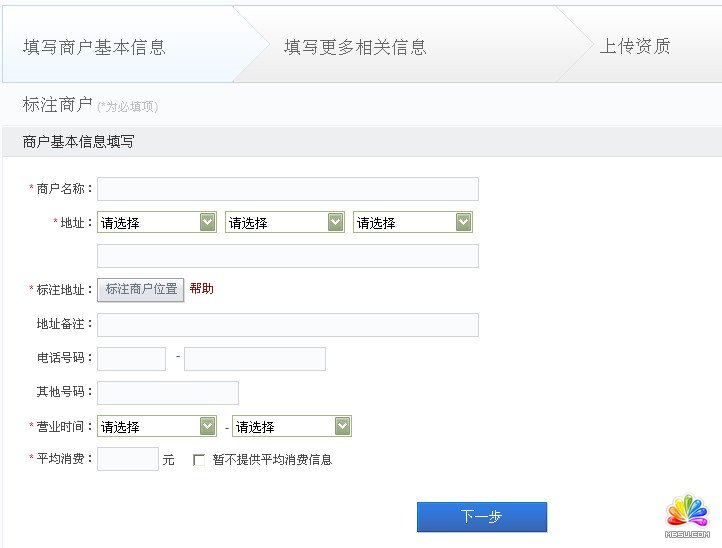The height and width of the screenshot is (548, 722).
Task: Check the 暂不提供平均消费信息 checkbox
Action: (x=199, y=461)
